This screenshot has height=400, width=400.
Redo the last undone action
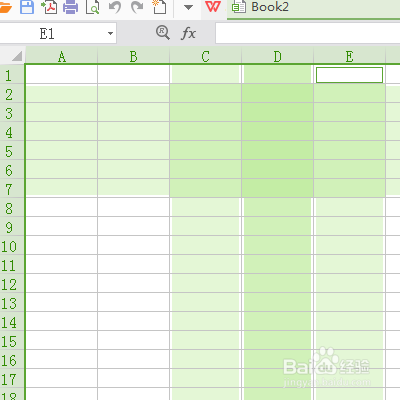coord(137,7)
